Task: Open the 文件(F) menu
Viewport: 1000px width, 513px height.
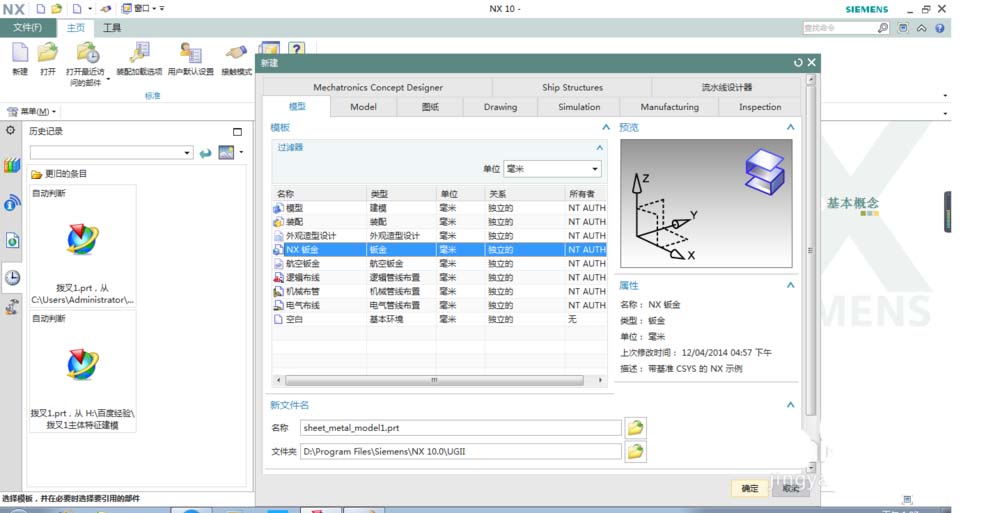Action: [x=27, y=27]
